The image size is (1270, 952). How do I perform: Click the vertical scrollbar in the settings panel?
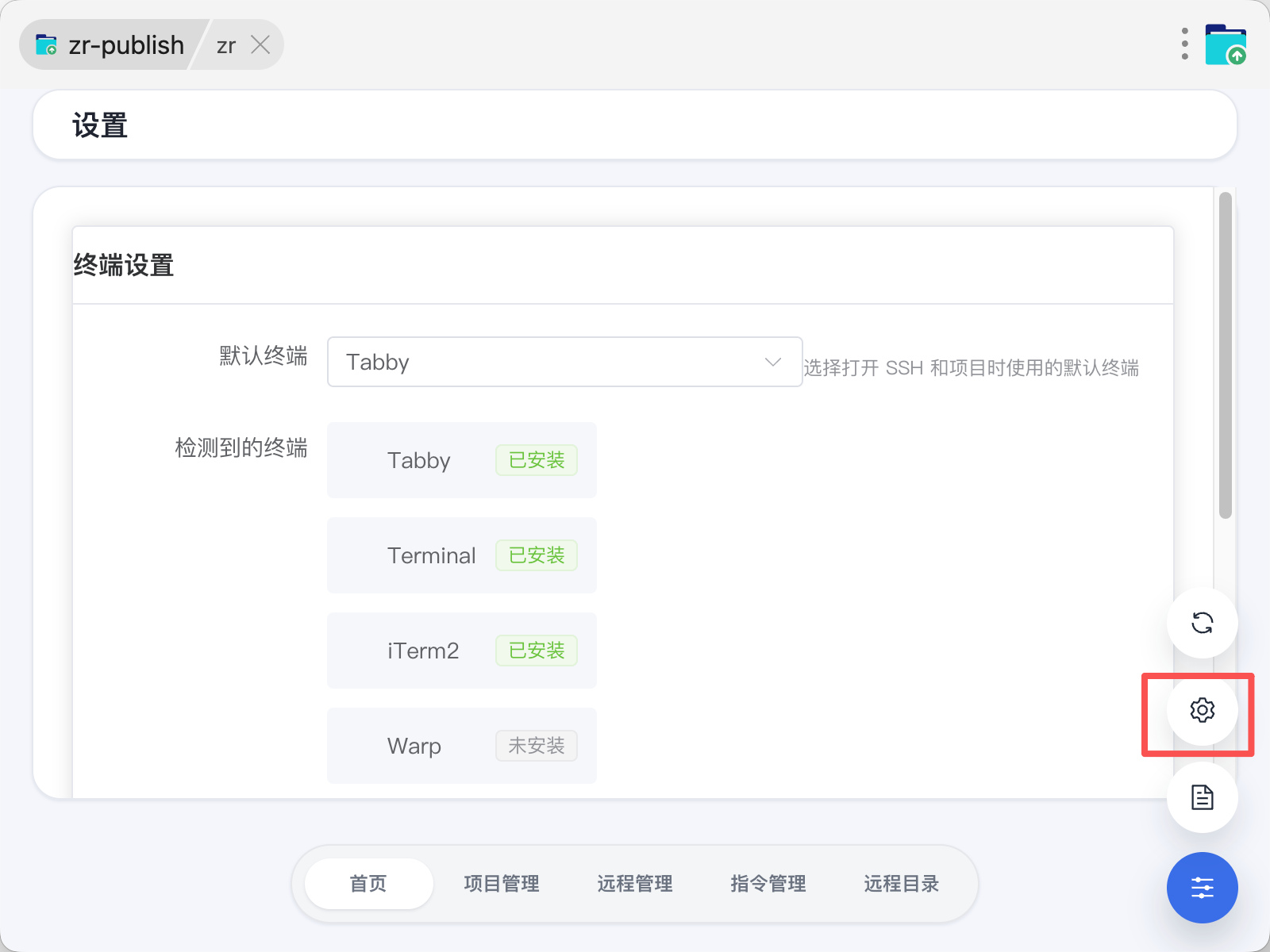click(x=1225, y=355)
